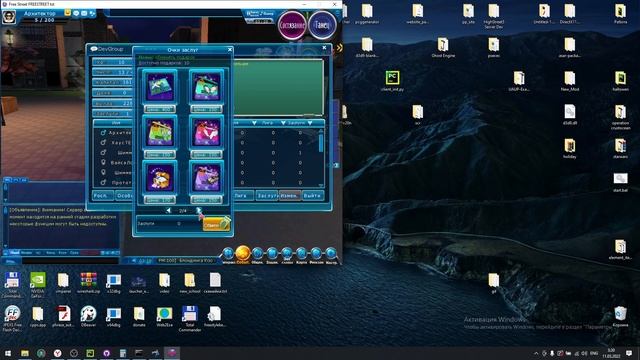Expand the Заслуги column sort arrow
The height and width of the screenshot is (360, 640).
pos(310,122)
